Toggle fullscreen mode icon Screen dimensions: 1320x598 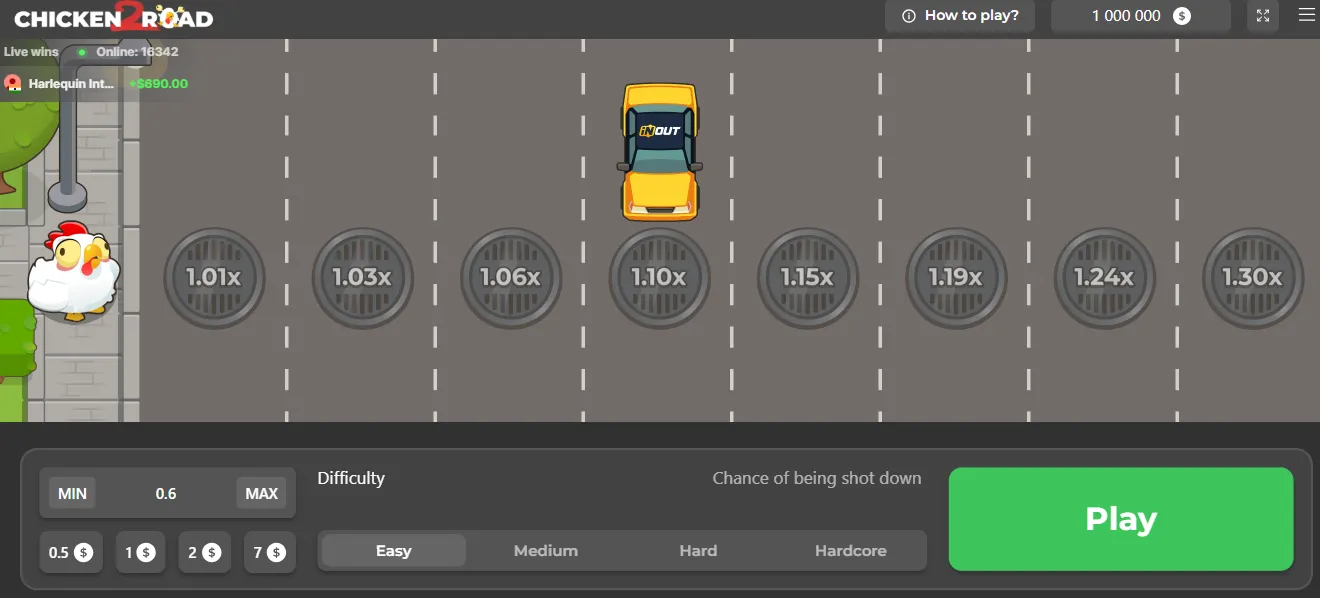point(1263,16)
